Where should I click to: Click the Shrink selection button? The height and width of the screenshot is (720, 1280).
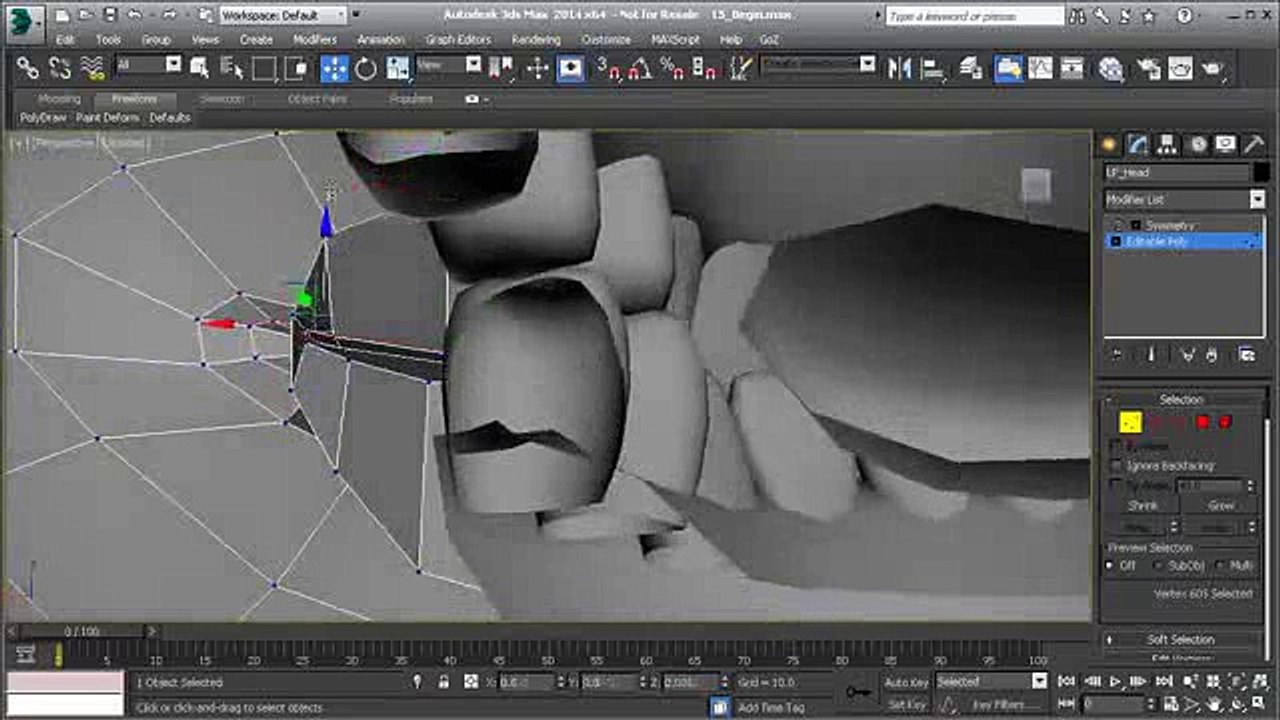pos(1143,506)
